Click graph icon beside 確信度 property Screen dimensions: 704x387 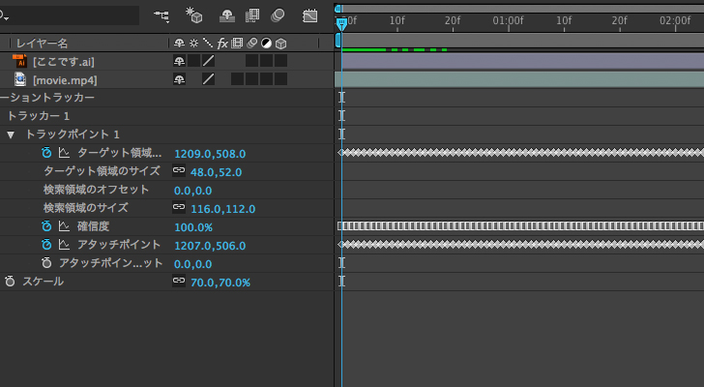click(x=64, y=227)
